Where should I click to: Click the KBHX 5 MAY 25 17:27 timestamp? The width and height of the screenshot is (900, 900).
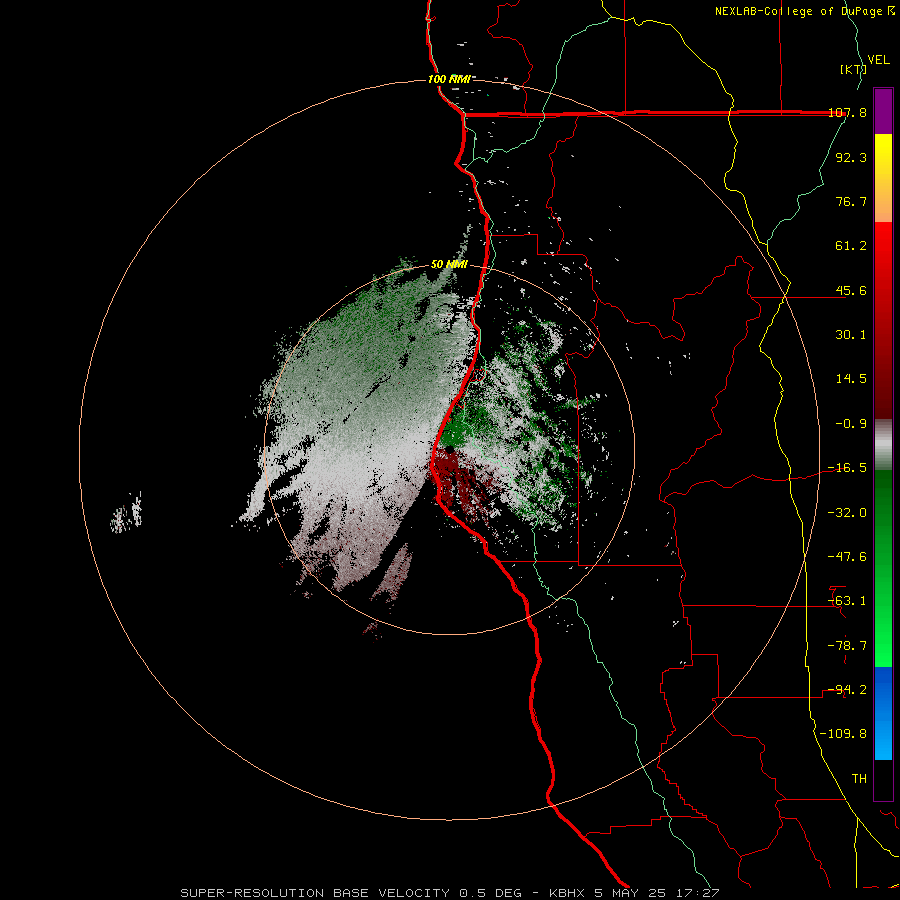[634, 893]
